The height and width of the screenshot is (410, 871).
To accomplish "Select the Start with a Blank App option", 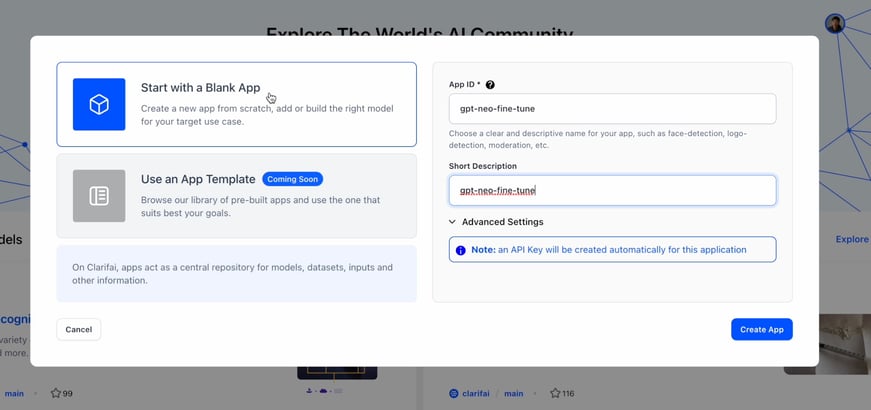I will coord(236,104).
